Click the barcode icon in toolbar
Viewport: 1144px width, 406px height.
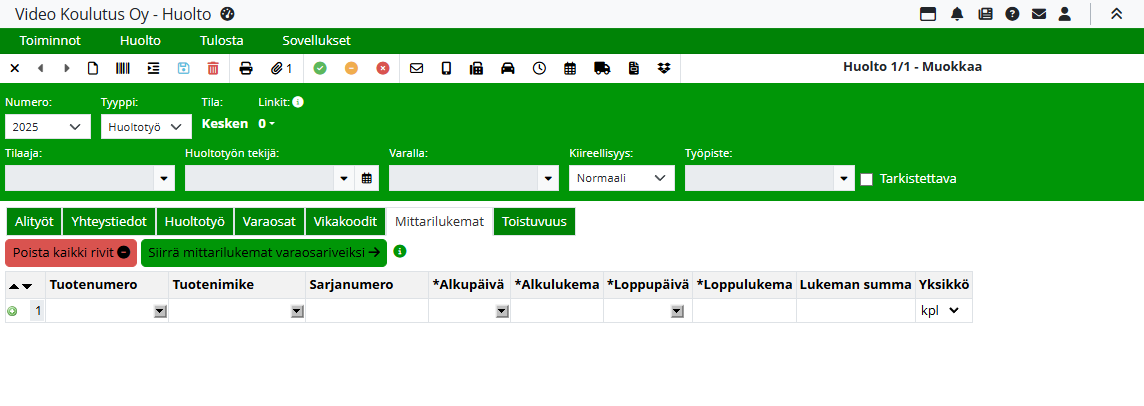122,68
